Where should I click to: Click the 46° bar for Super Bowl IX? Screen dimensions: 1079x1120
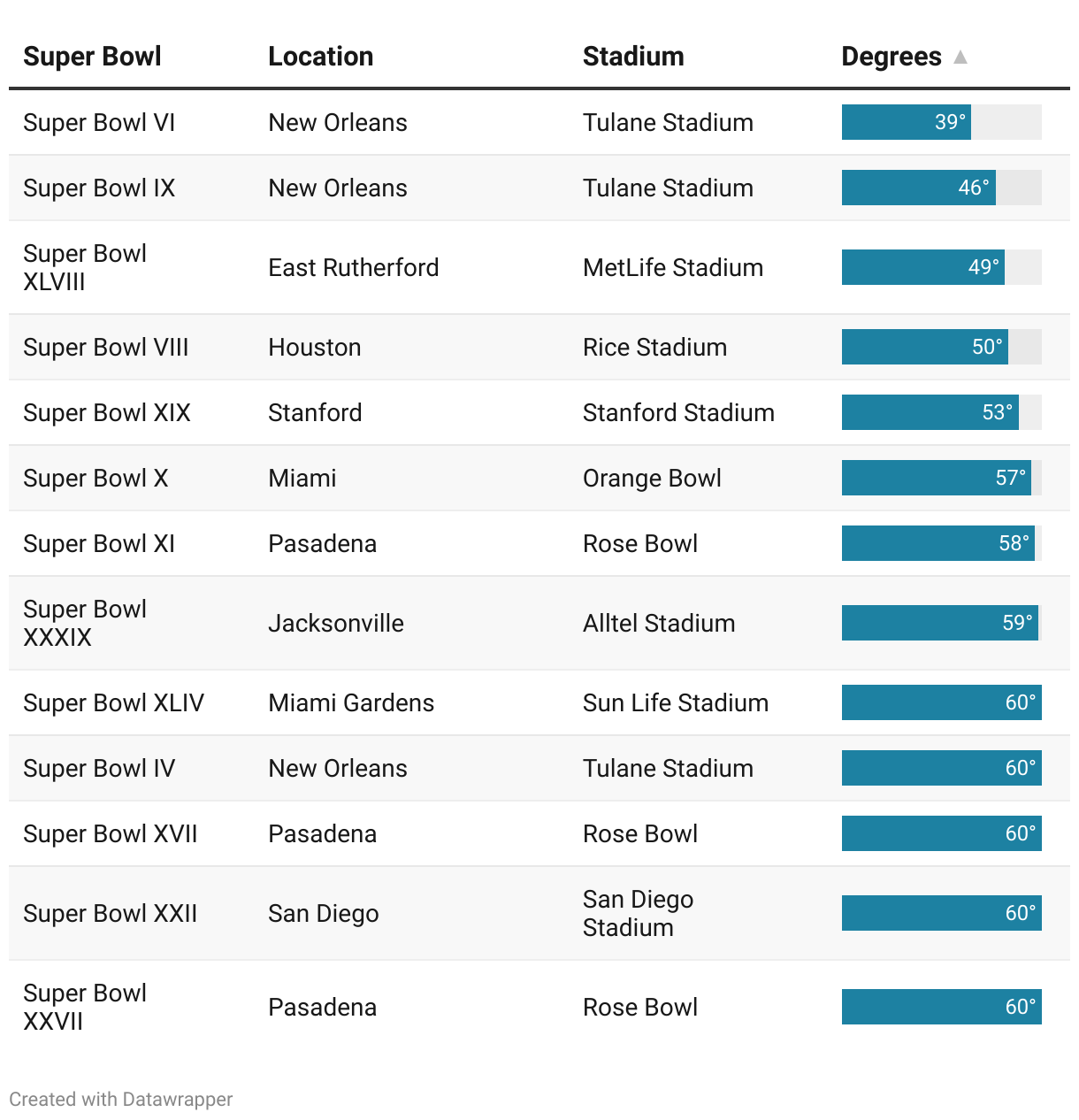click(918, 188)
